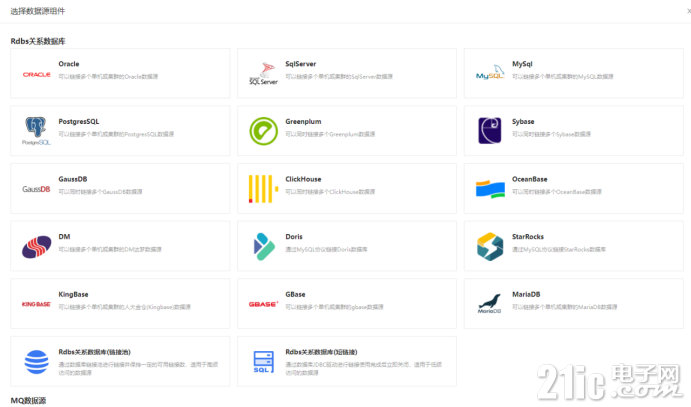Click the Oracle card description text
This screenshot has height=407, width=691.
click(108, 77)
